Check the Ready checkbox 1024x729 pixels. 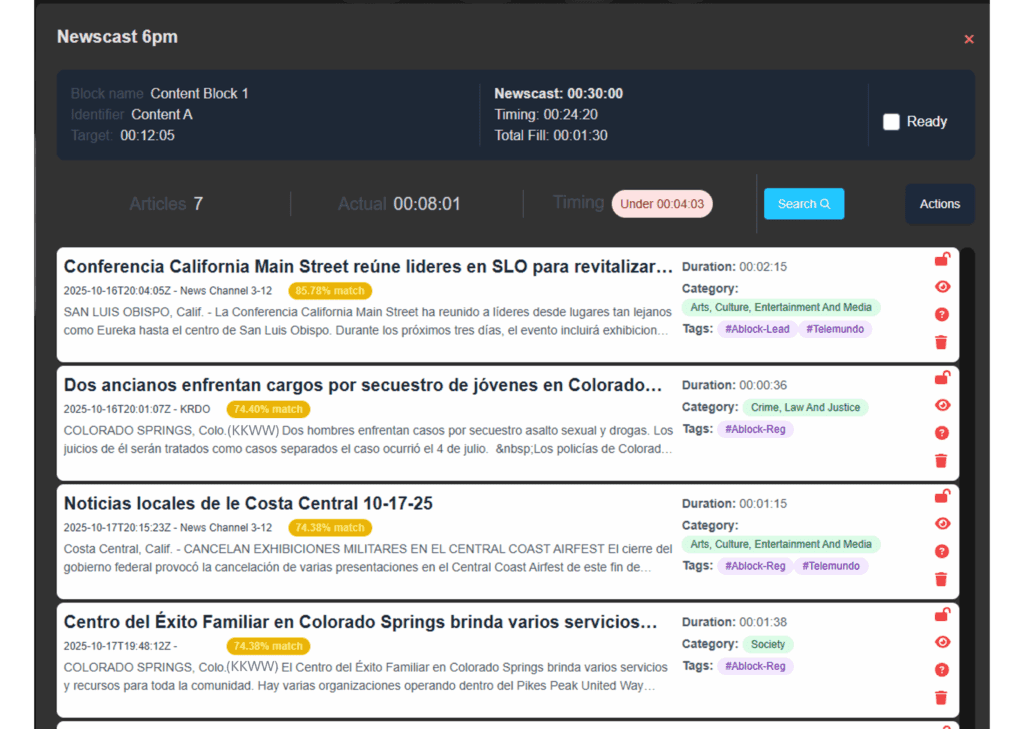point(891,122)
